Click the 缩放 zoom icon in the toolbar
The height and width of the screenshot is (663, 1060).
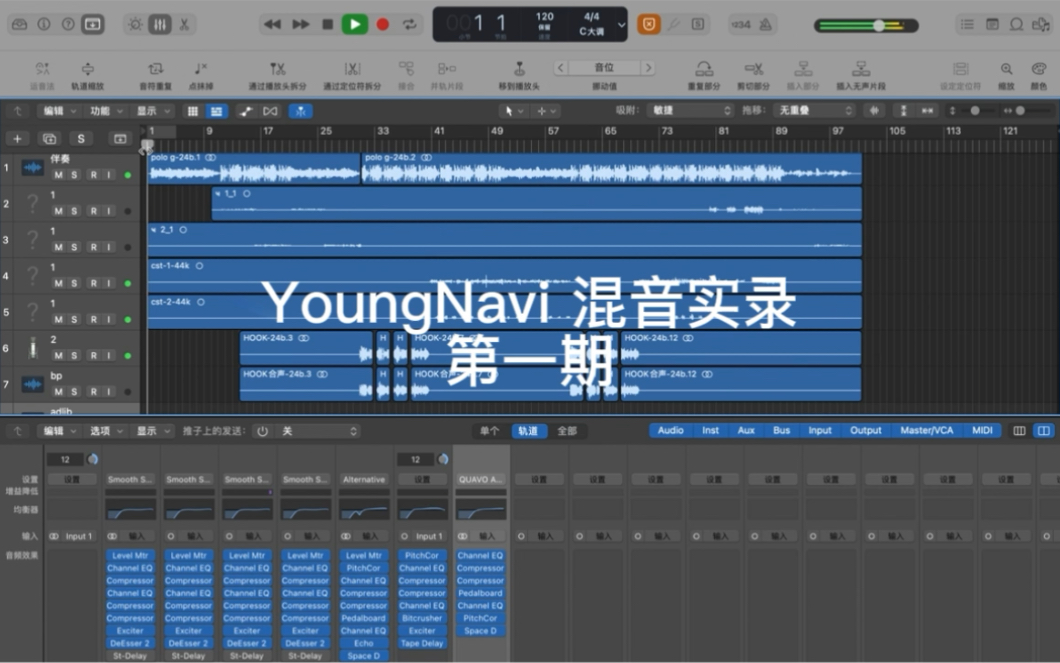tap(1005, 70)
